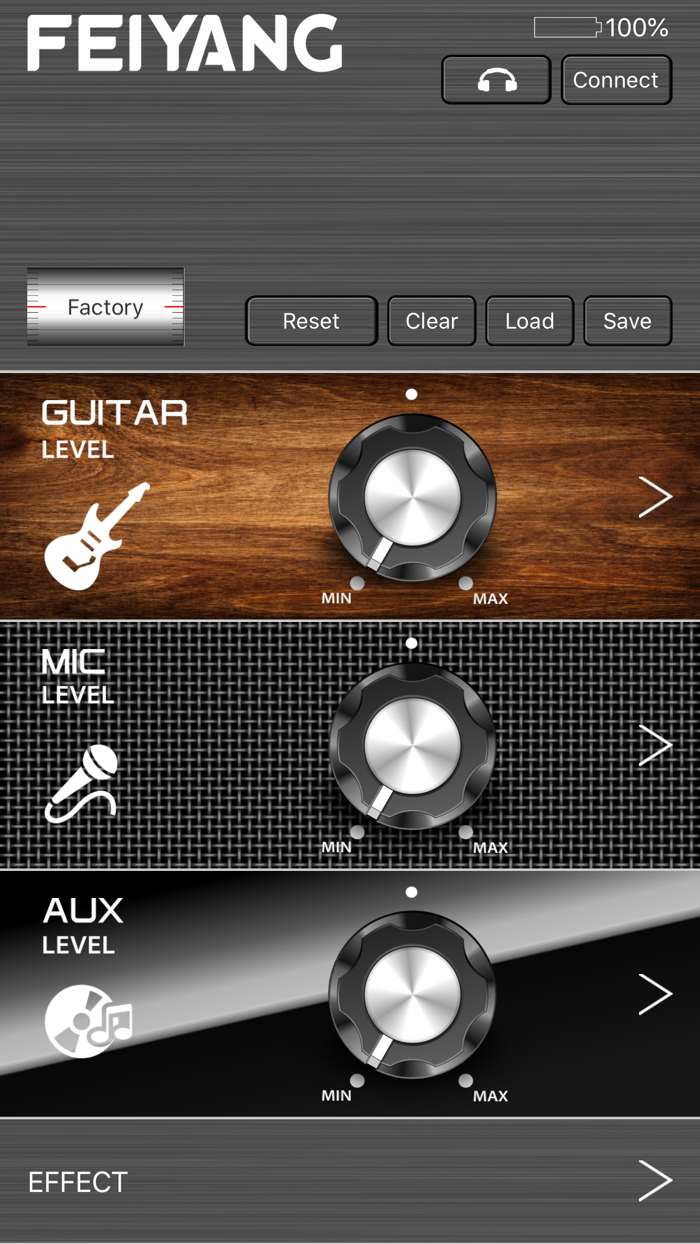Tap the microphone icon
The width and height of the screenshot is (700, 1244).
point(82,784)
